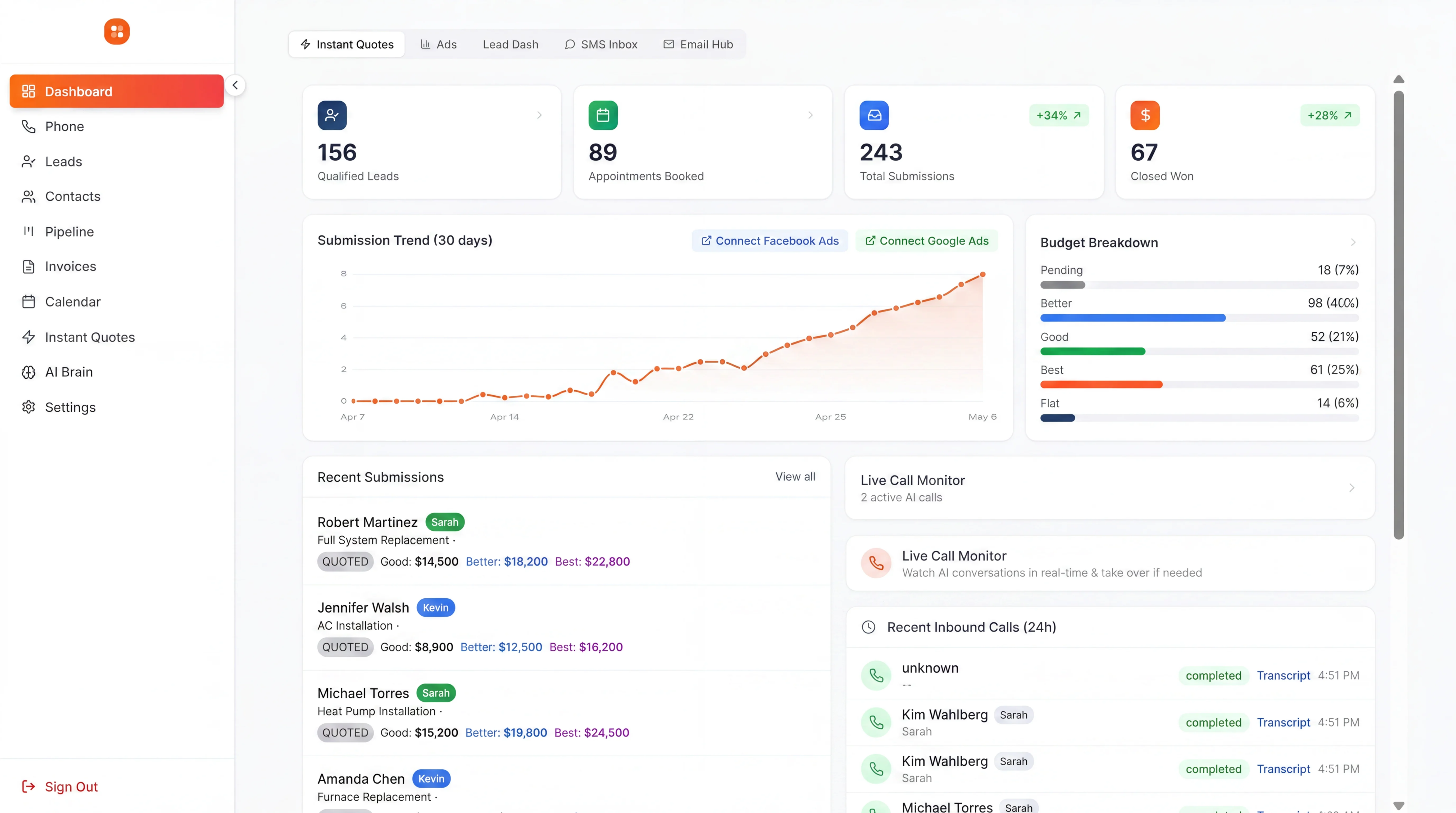Click the Appointments Booked calendar icon
Screen dimensions: 1456x813
tap(603, 115)
